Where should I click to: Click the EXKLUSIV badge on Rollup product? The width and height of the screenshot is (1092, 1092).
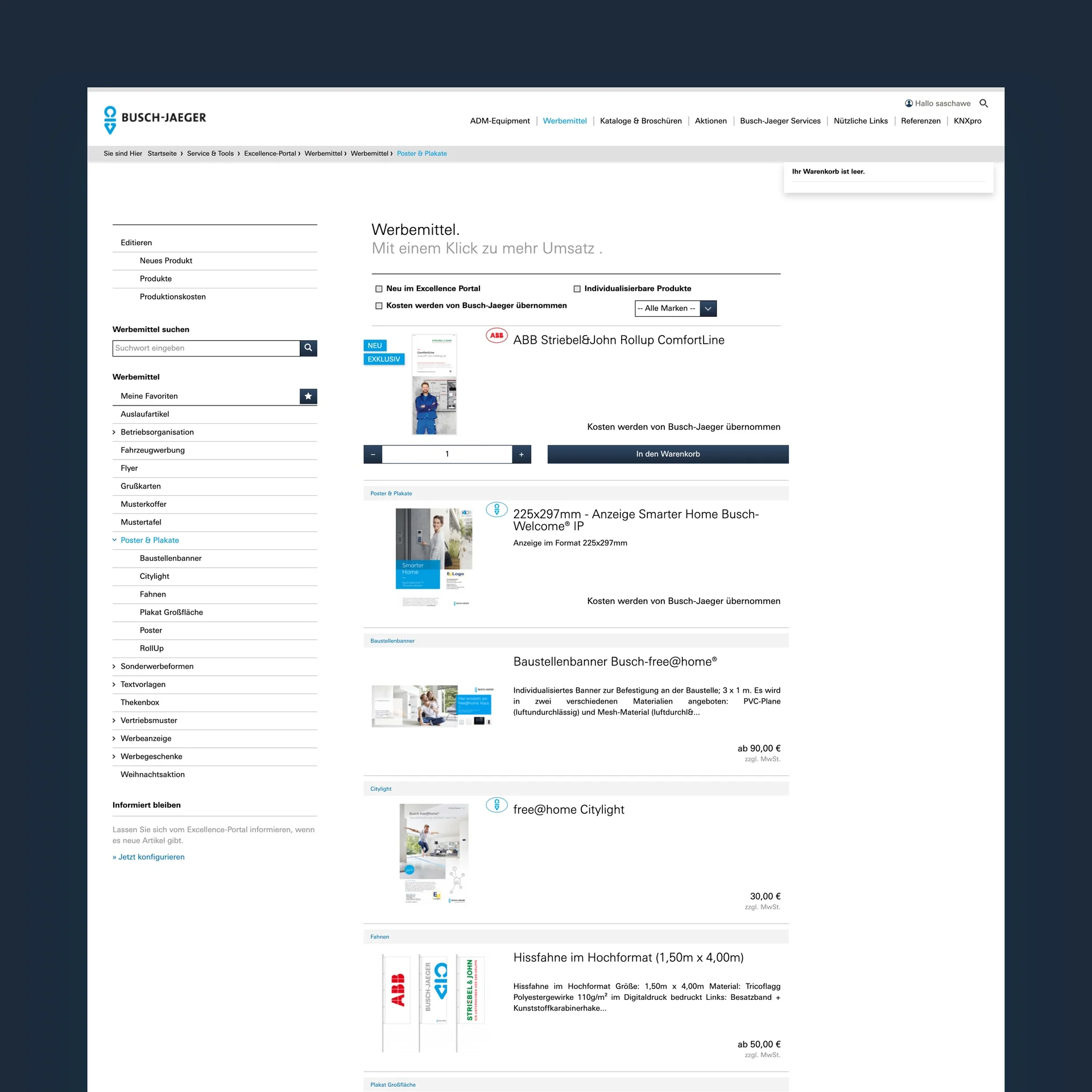(384, 359)
